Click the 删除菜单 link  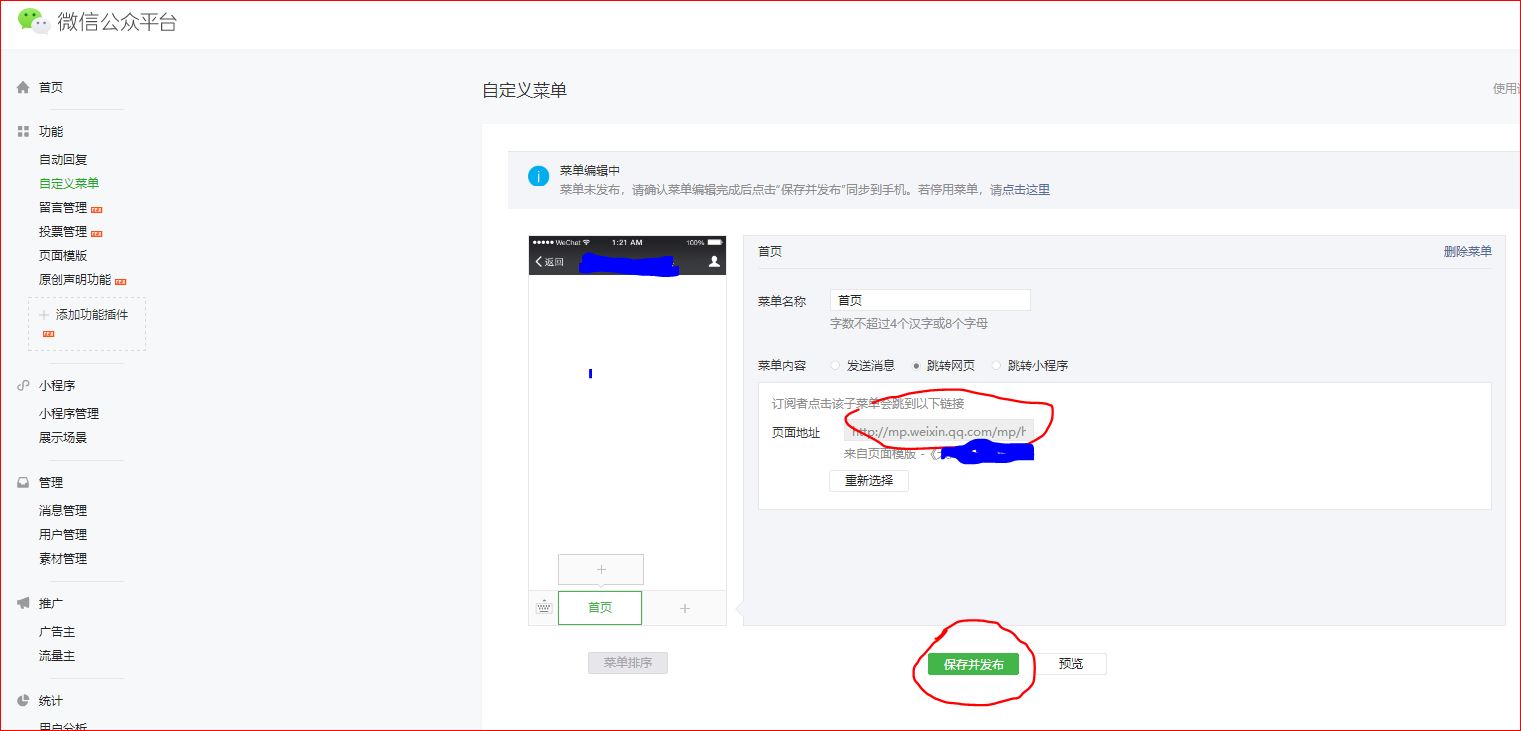1468,252
